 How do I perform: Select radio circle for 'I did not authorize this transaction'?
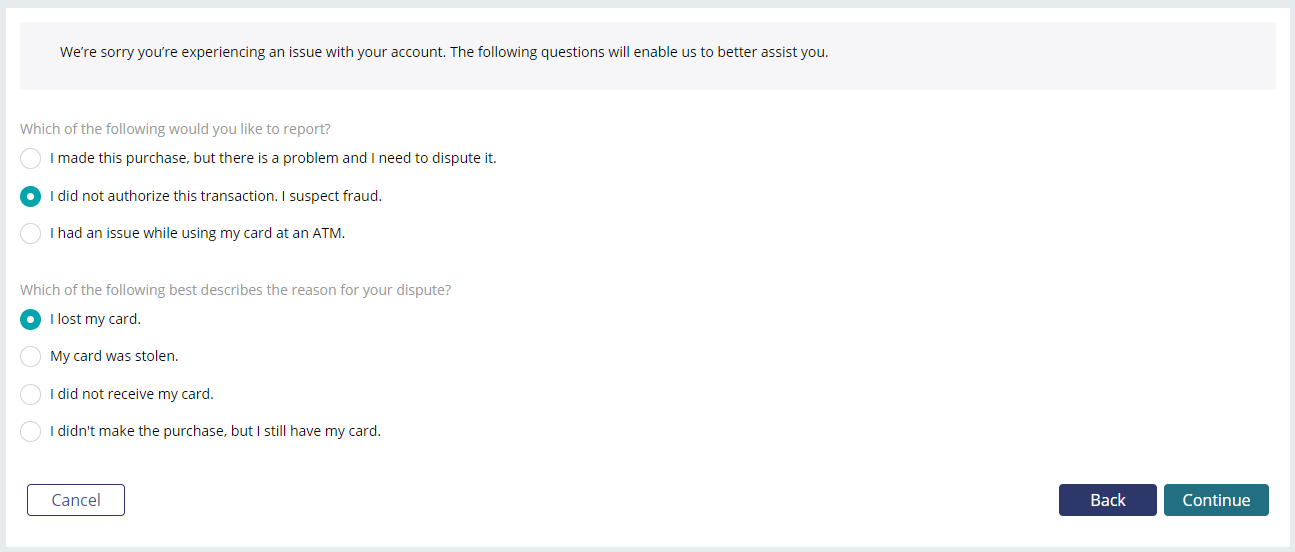pyautogui.click(x=31, y=196)
